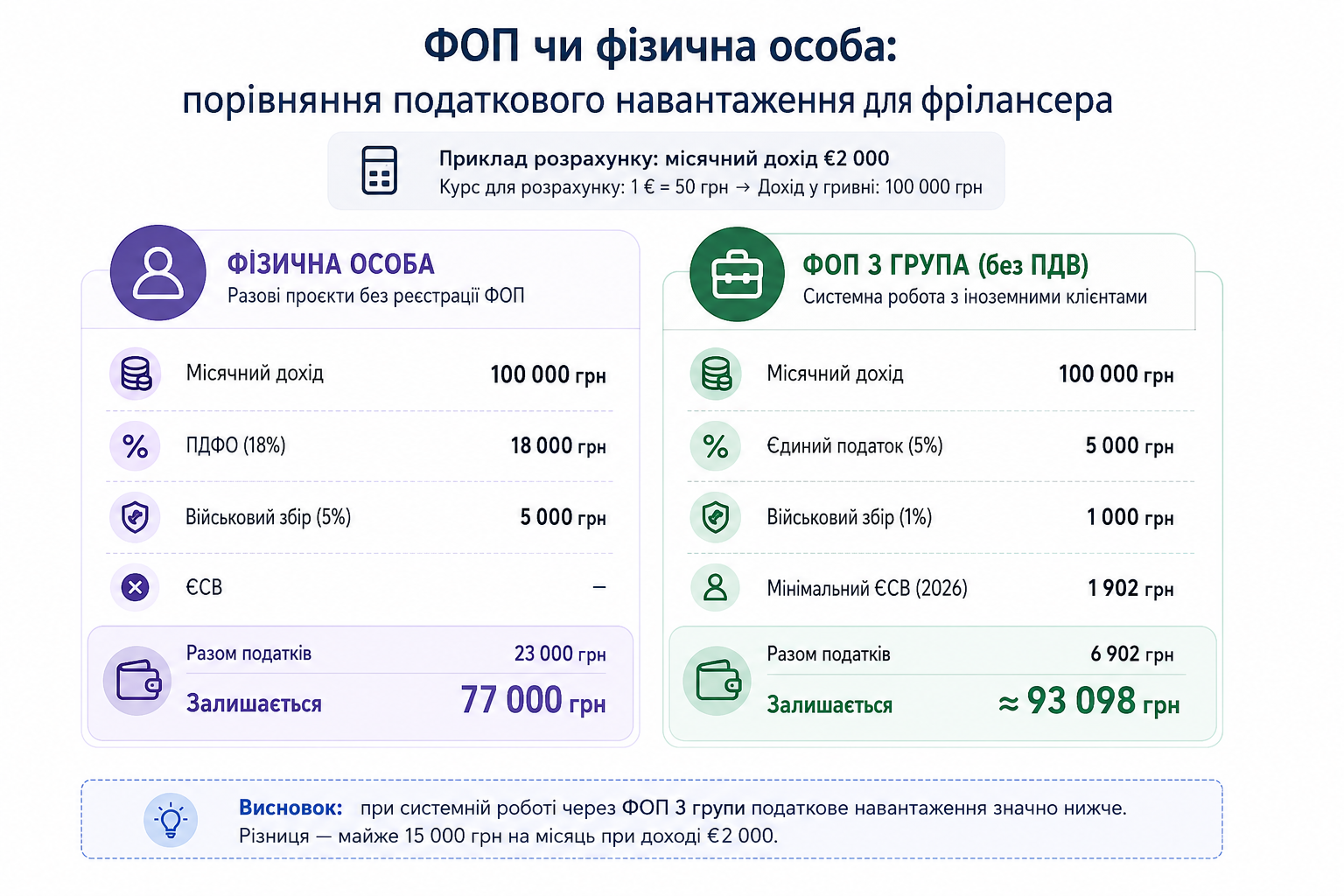Viewport: 1344px width, 896px height.
Task: Click the Висновок label text
Action: pos(290,808)
